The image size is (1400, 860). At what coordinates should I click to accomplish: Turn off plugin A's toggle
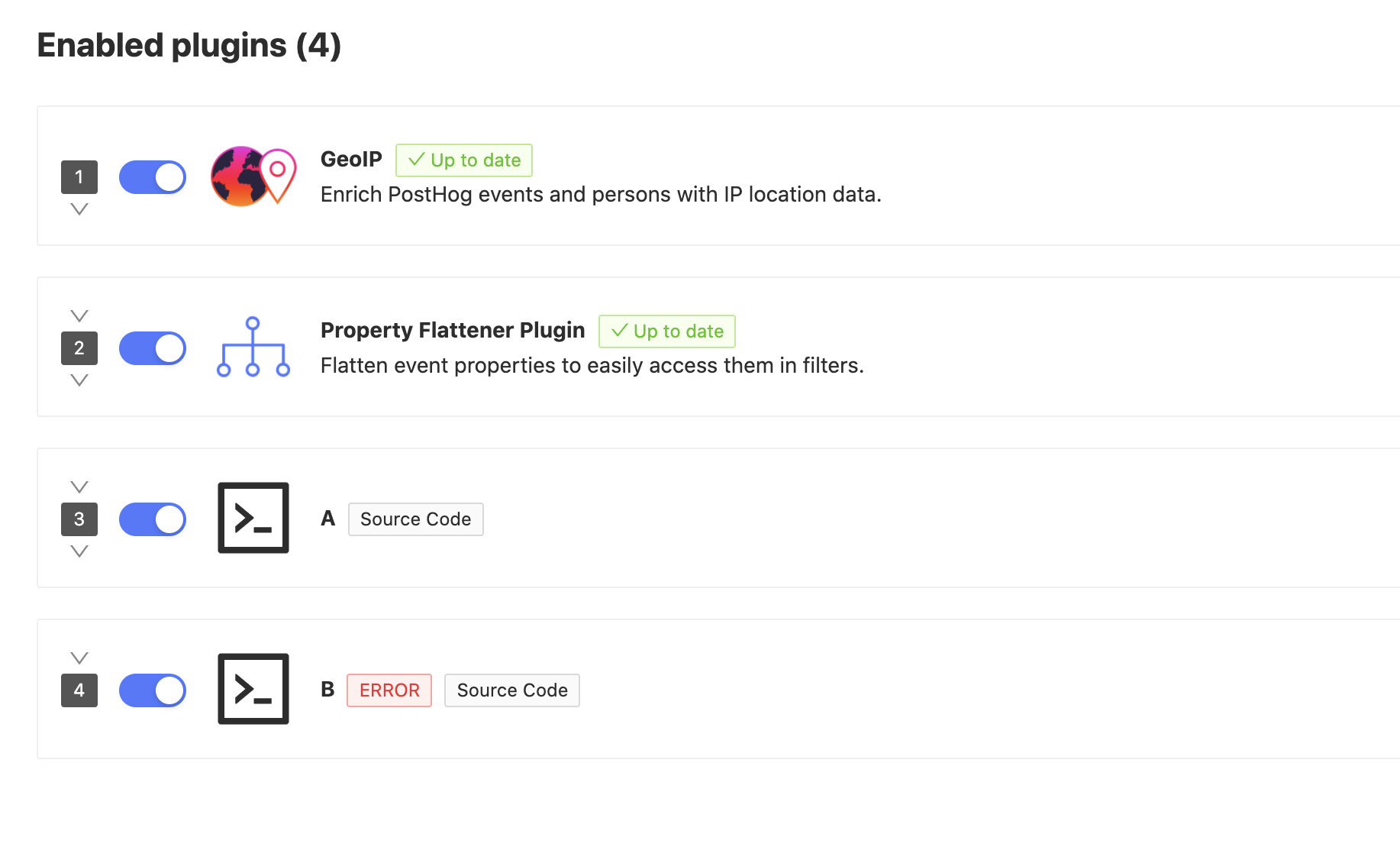click(x=153, y=519)
